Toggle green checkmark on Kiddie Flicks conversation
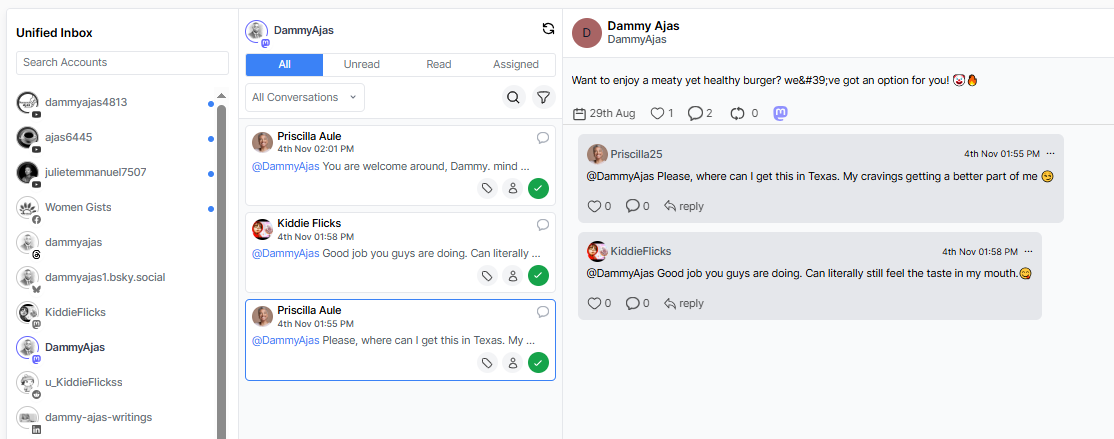Image resolution: width=1114 pixels, height=439 pixels. [538, 275]
